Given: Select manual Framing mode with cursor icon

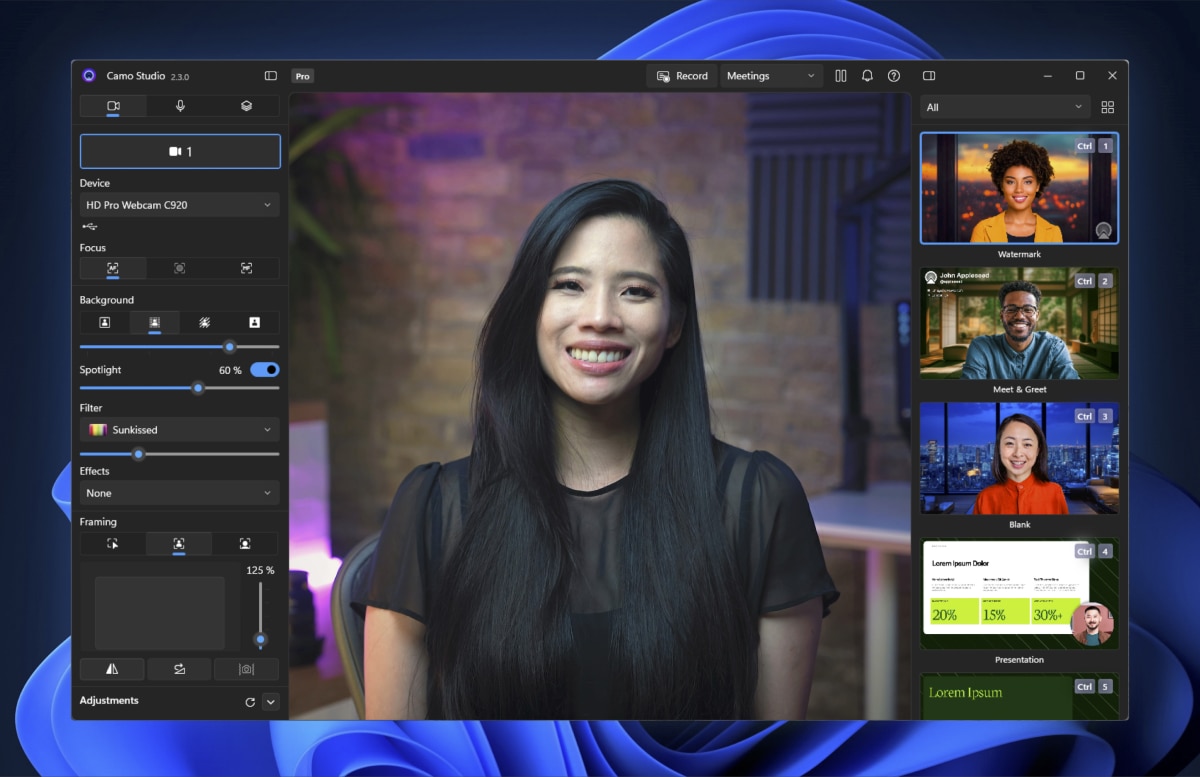Looking at the screenshot, I should (x=113, y=544).
